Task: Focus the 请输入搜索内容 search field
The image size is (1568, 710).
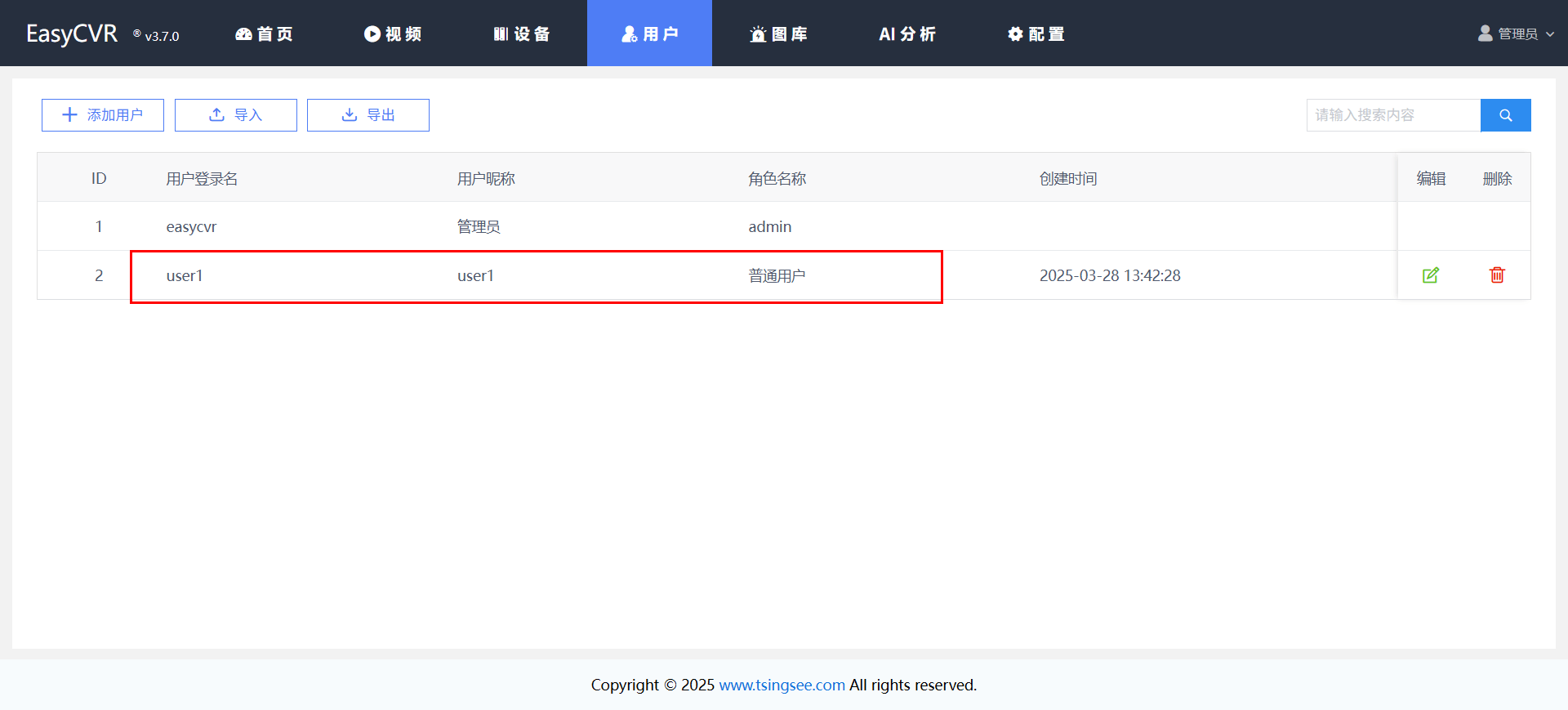Action: click(1393, 115)
